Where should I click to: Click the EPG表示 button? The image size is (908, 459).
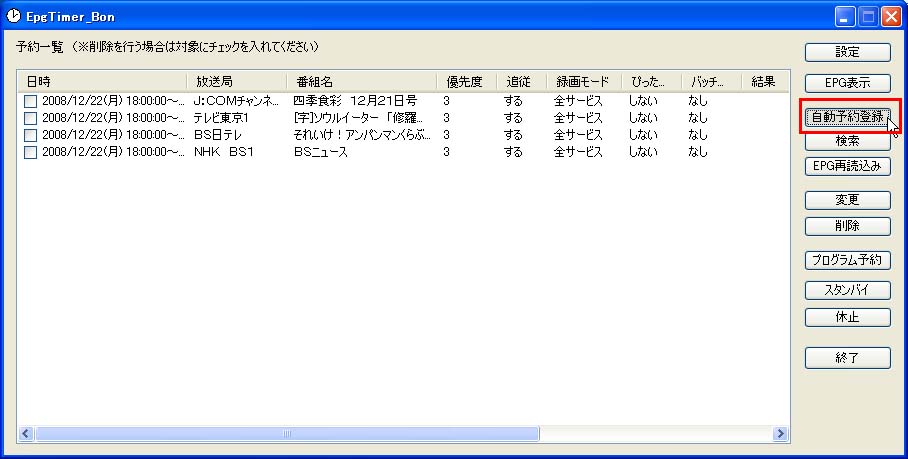[847, 83]
